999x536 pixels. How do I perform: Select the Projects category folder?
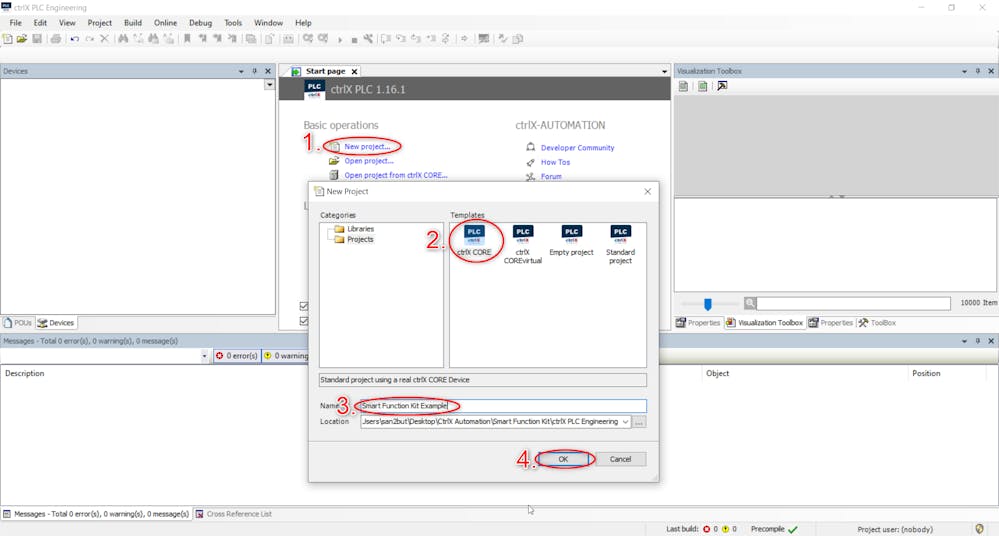click(x=354, y=240)
